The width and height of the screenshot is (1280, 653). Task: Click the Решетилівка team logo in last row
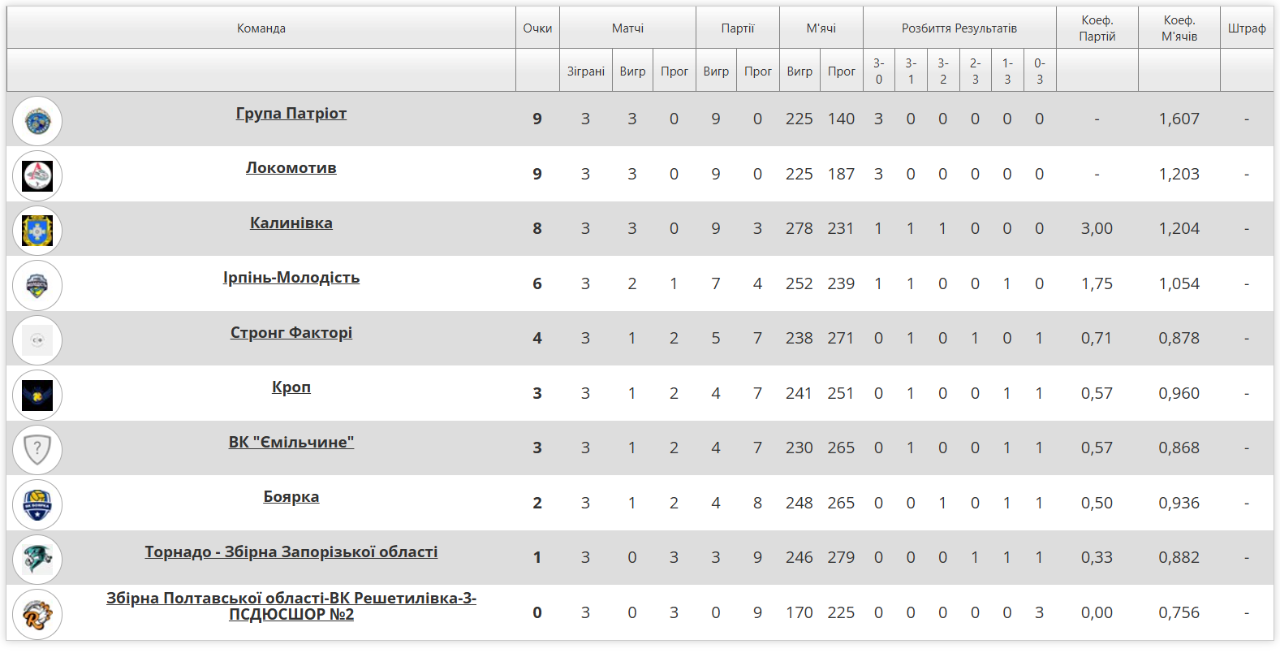37,614
